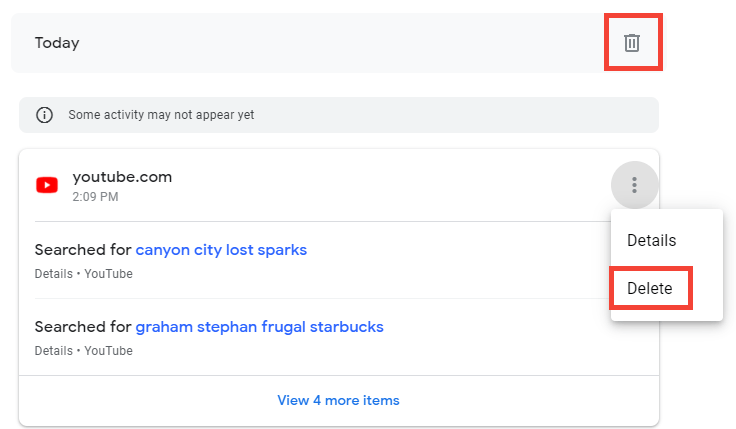Screen dimensions: 736x429
Task: Click "Searched for" before graham stephan
Action: (x=83, y=327)
